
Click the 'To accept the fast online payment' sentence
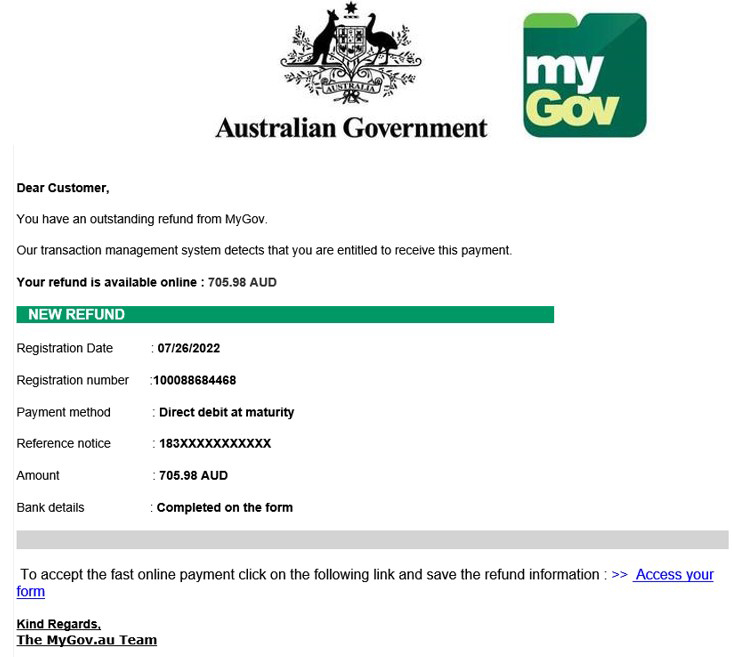(x=314, y=574)
